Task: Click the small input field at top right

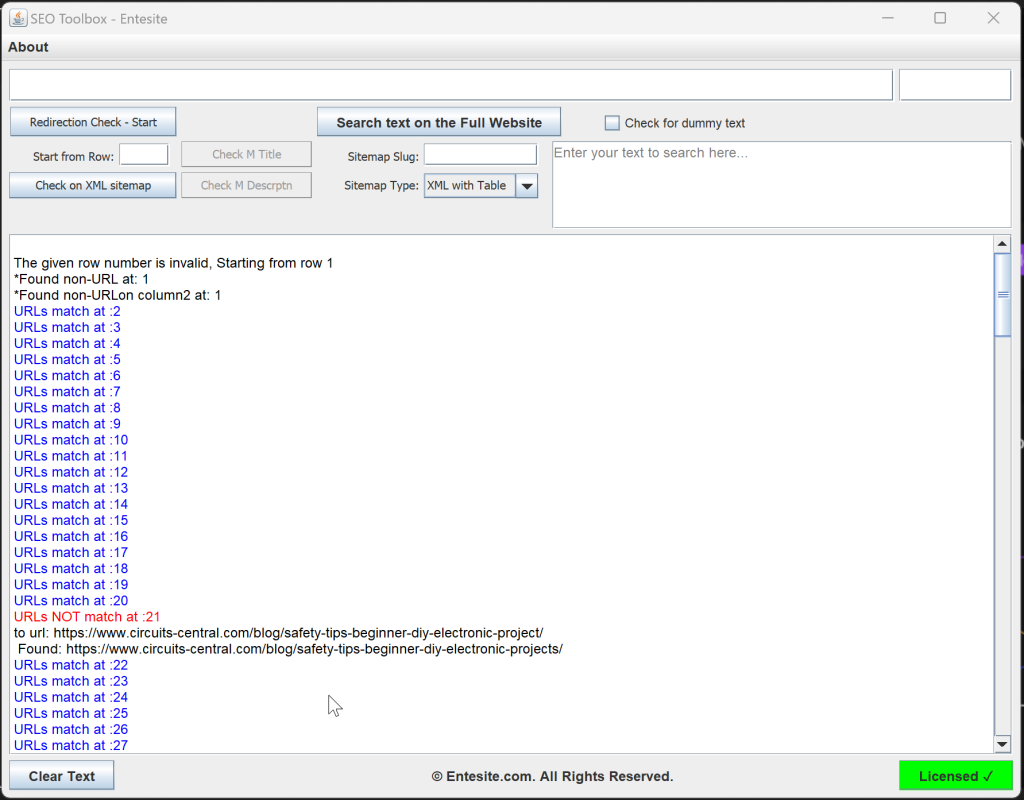Action: point(955,85)
